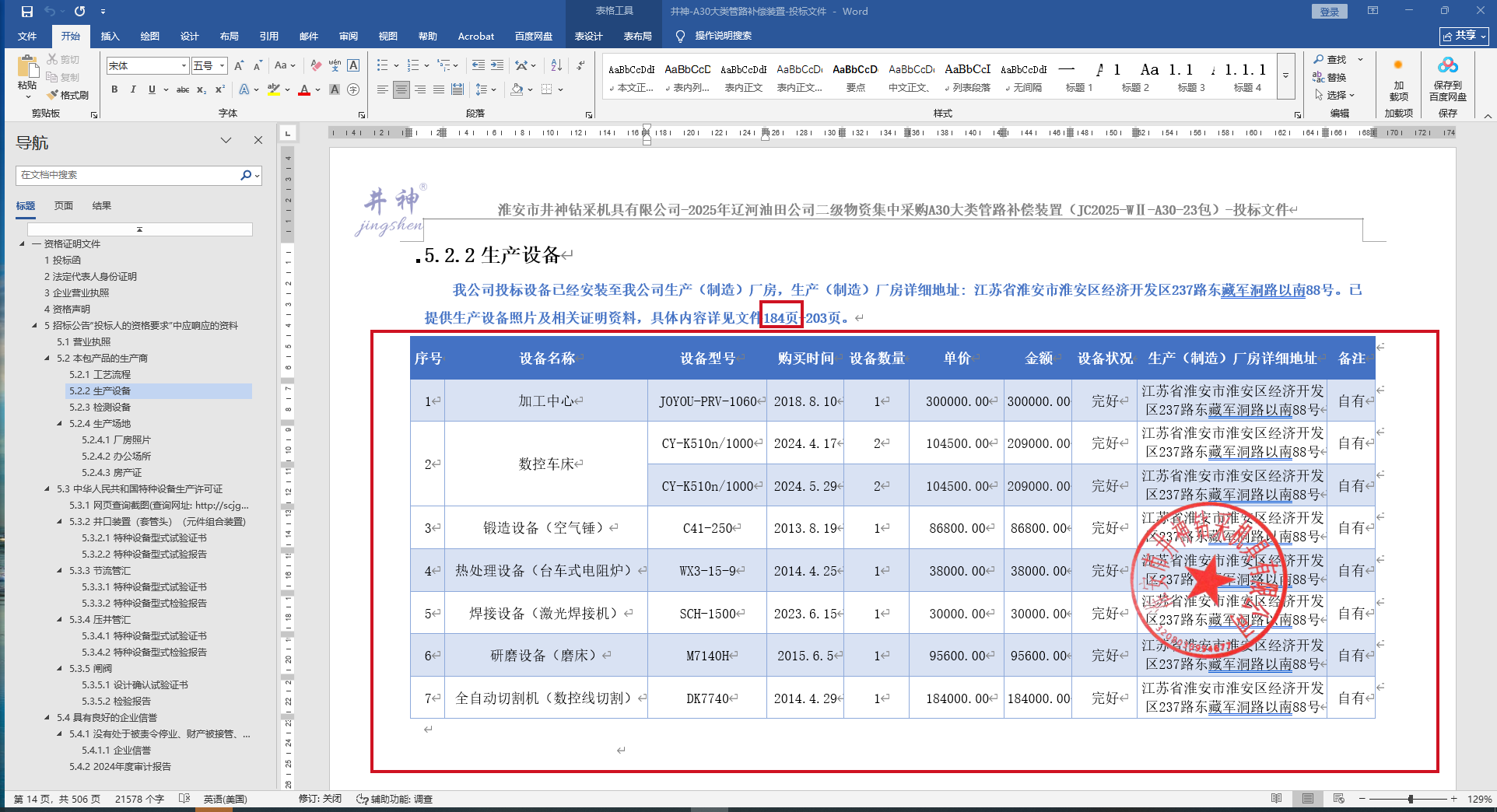
Task: Click the Phonetic Guide (wén) icon
Action: [335, 65]
